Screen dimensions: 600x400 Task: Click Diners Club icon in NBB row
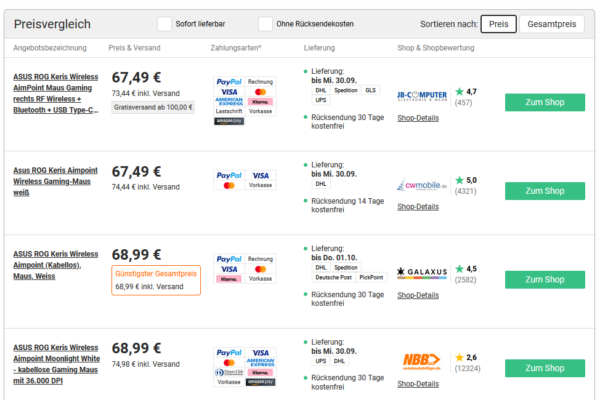tap(229, 372)
